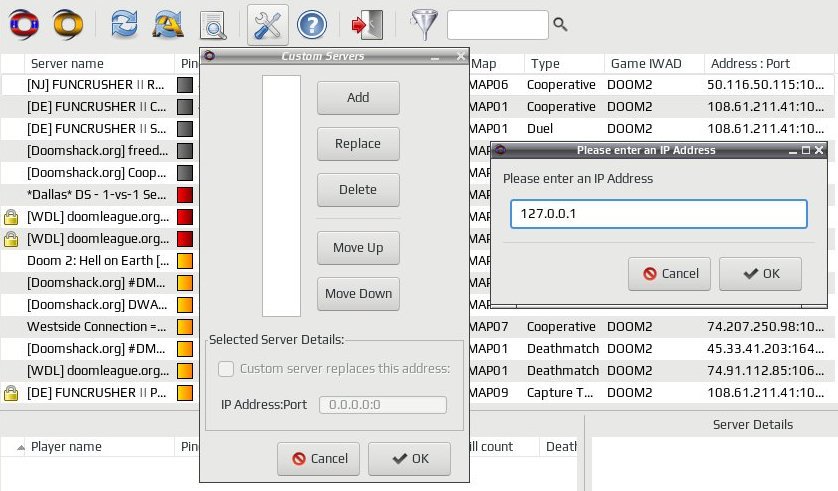Toggle 'Custom server replaces this address' checkbox
The image size is (838, 491).
point(226,369)
